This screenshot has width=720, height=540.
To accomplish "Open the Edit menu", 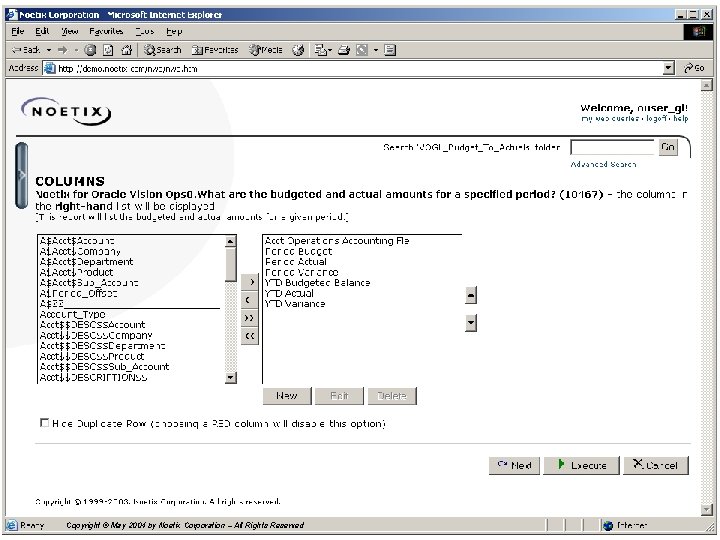I will (42, 31).
